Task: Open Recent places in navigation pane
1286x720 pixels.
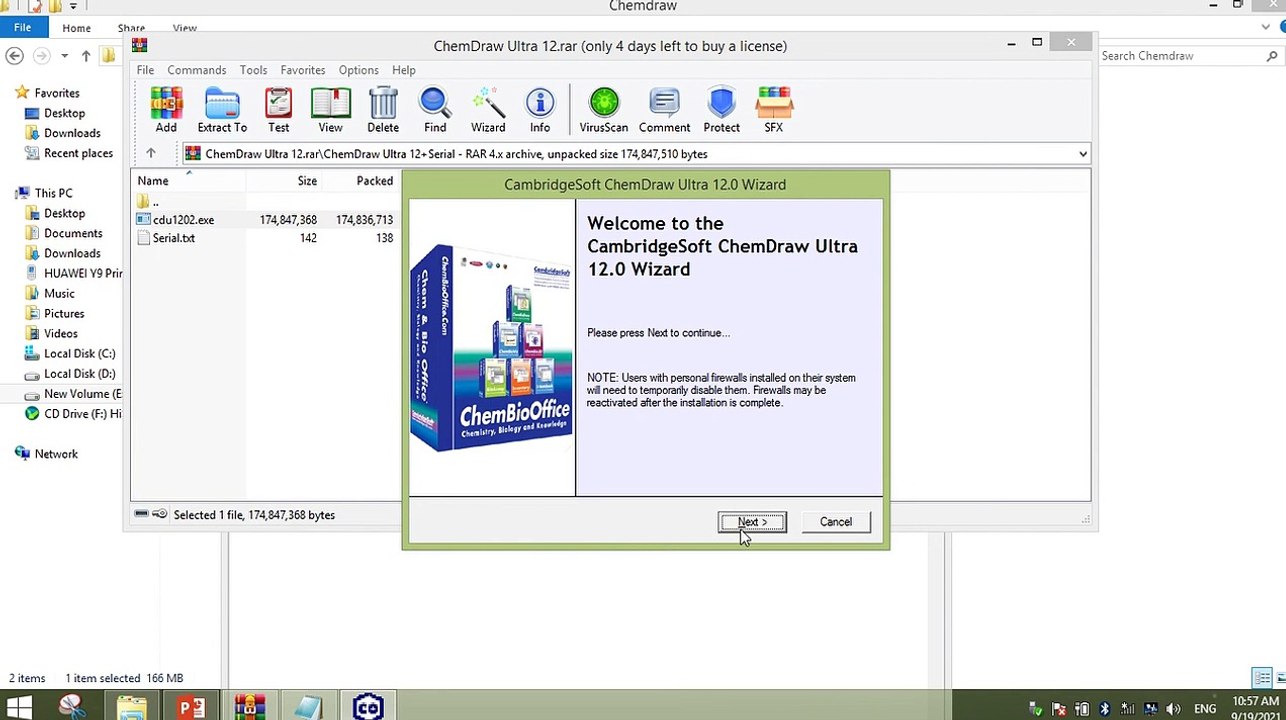Action: 78,153
